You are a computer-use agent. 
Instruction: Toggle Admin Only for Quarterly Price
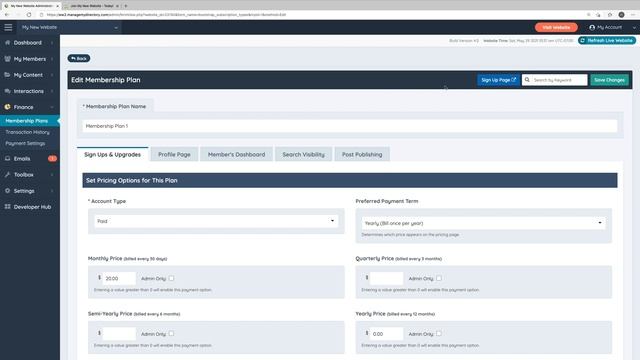tap(439, 278)
